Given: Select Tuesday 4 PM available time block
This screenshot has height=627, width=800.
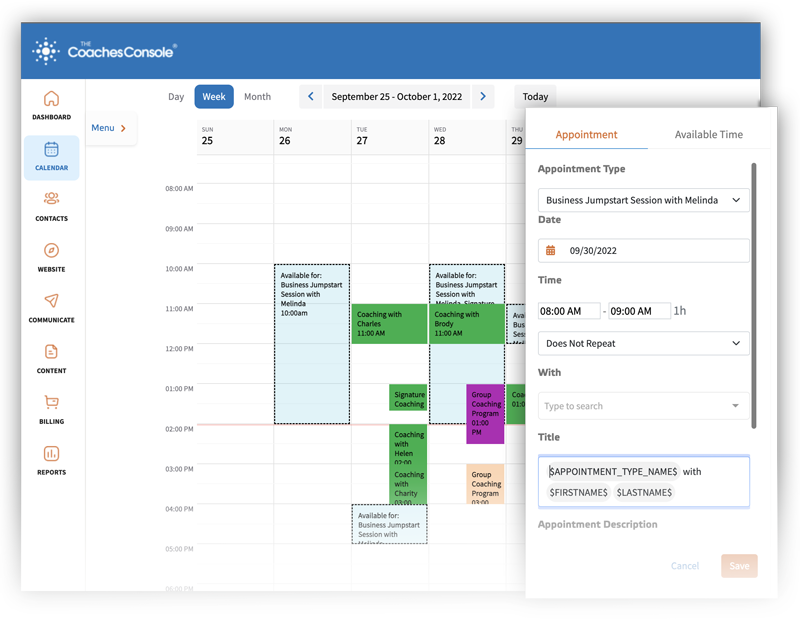Looking at the screenshot, I should (x=389, y=524).
